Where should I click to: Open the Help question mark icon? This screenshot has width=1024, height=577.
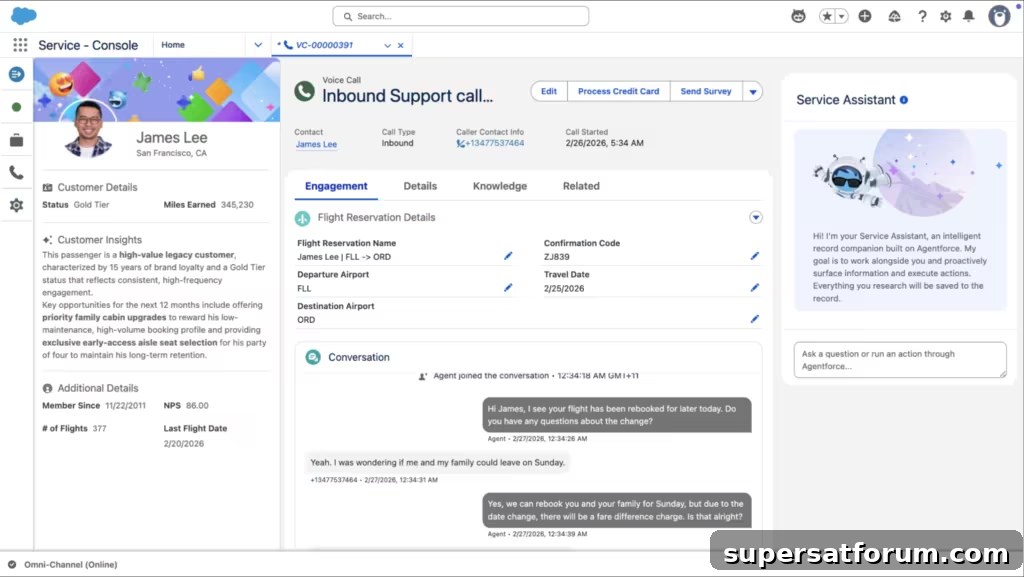coord(921,16)
